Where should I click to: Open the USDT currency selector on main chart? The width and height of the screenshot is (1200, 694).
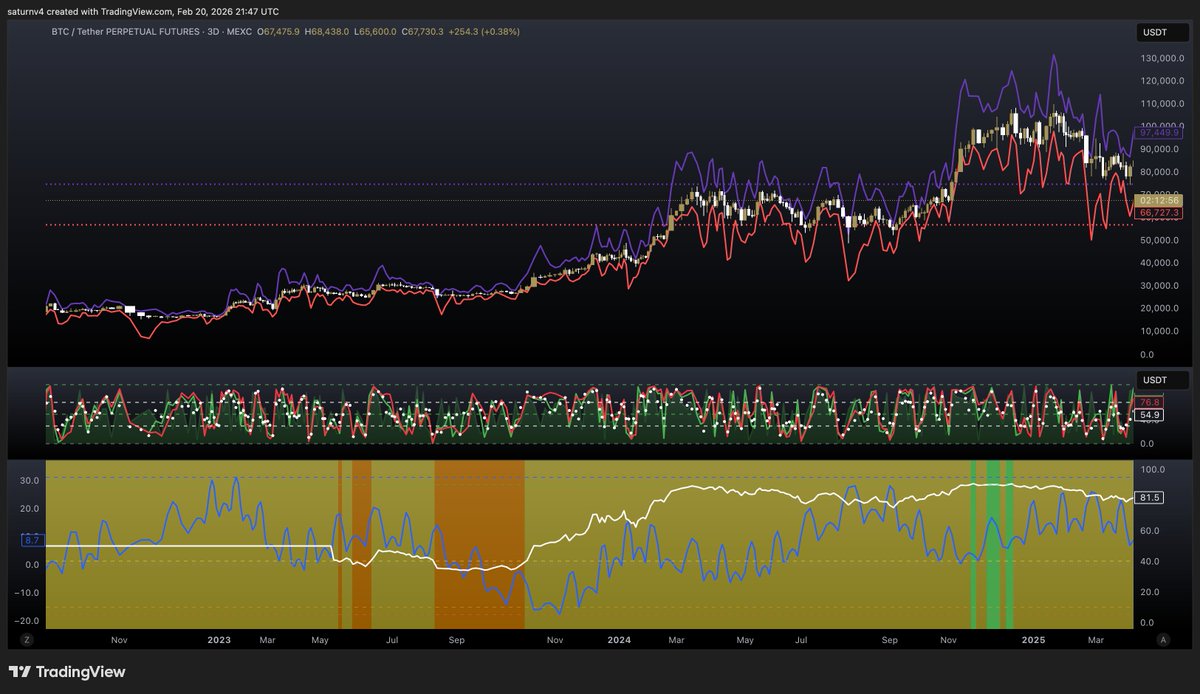coord(1163,33)
